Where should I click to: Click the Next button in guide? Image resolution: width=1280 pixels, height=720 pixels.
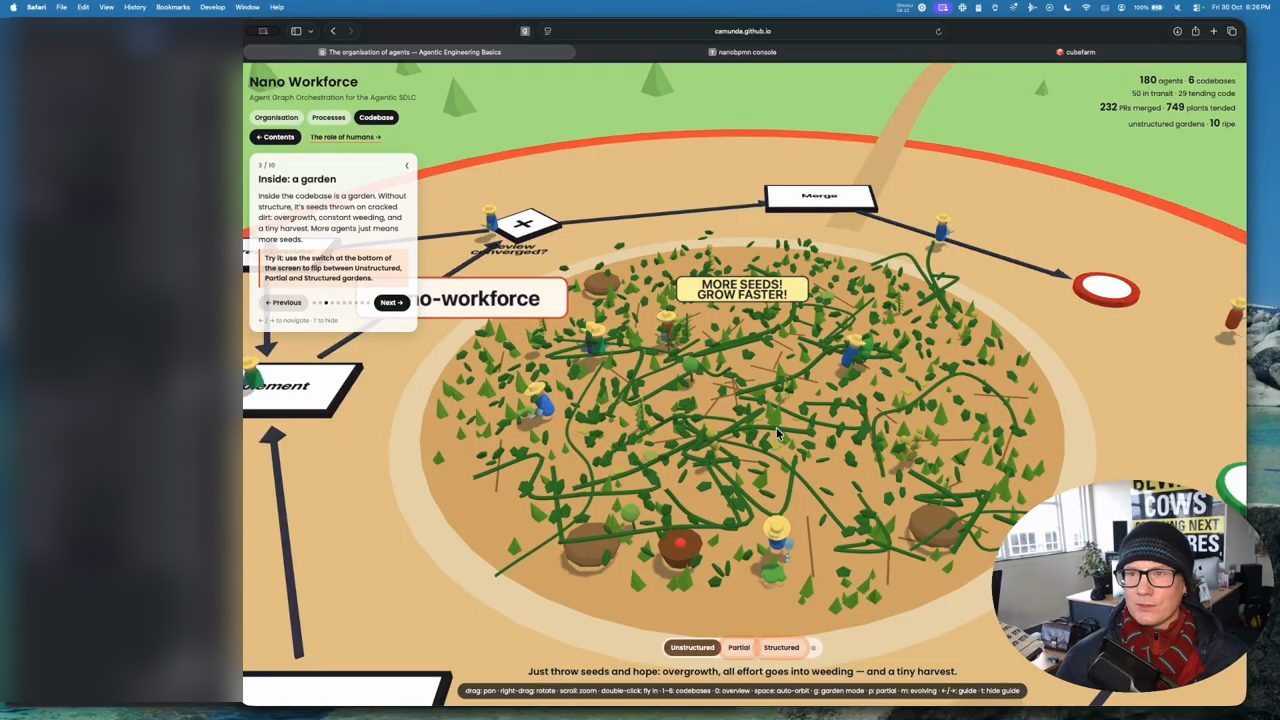point(391,302)
